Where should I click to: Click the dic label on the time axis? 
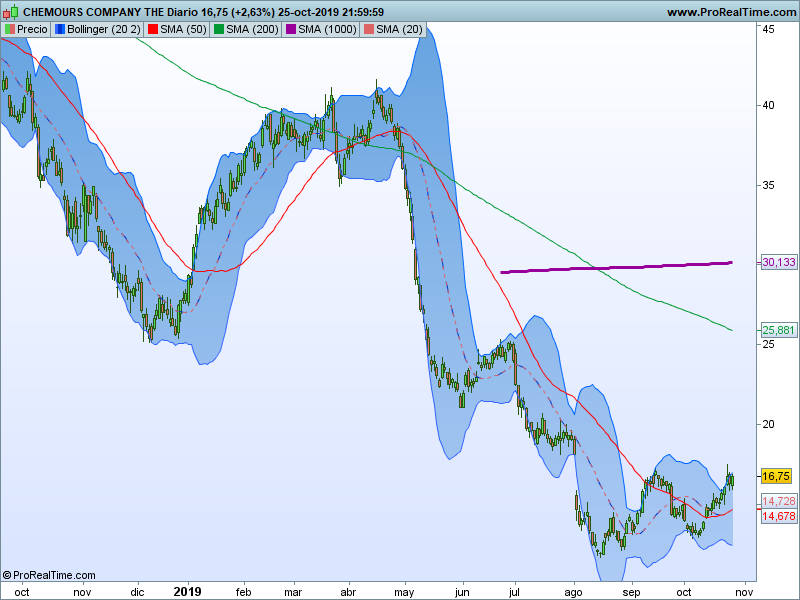[x=137, y=592]
